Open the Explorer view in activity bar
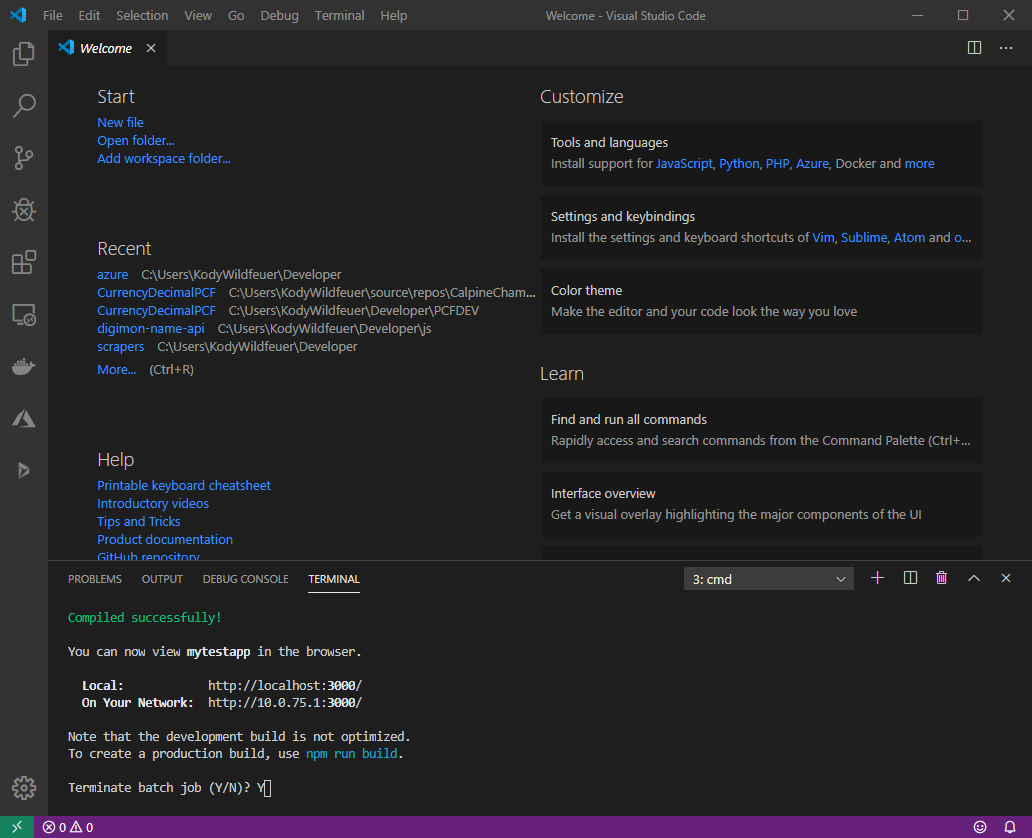This screenshot has width=1032, height=838. click(24, 53)
